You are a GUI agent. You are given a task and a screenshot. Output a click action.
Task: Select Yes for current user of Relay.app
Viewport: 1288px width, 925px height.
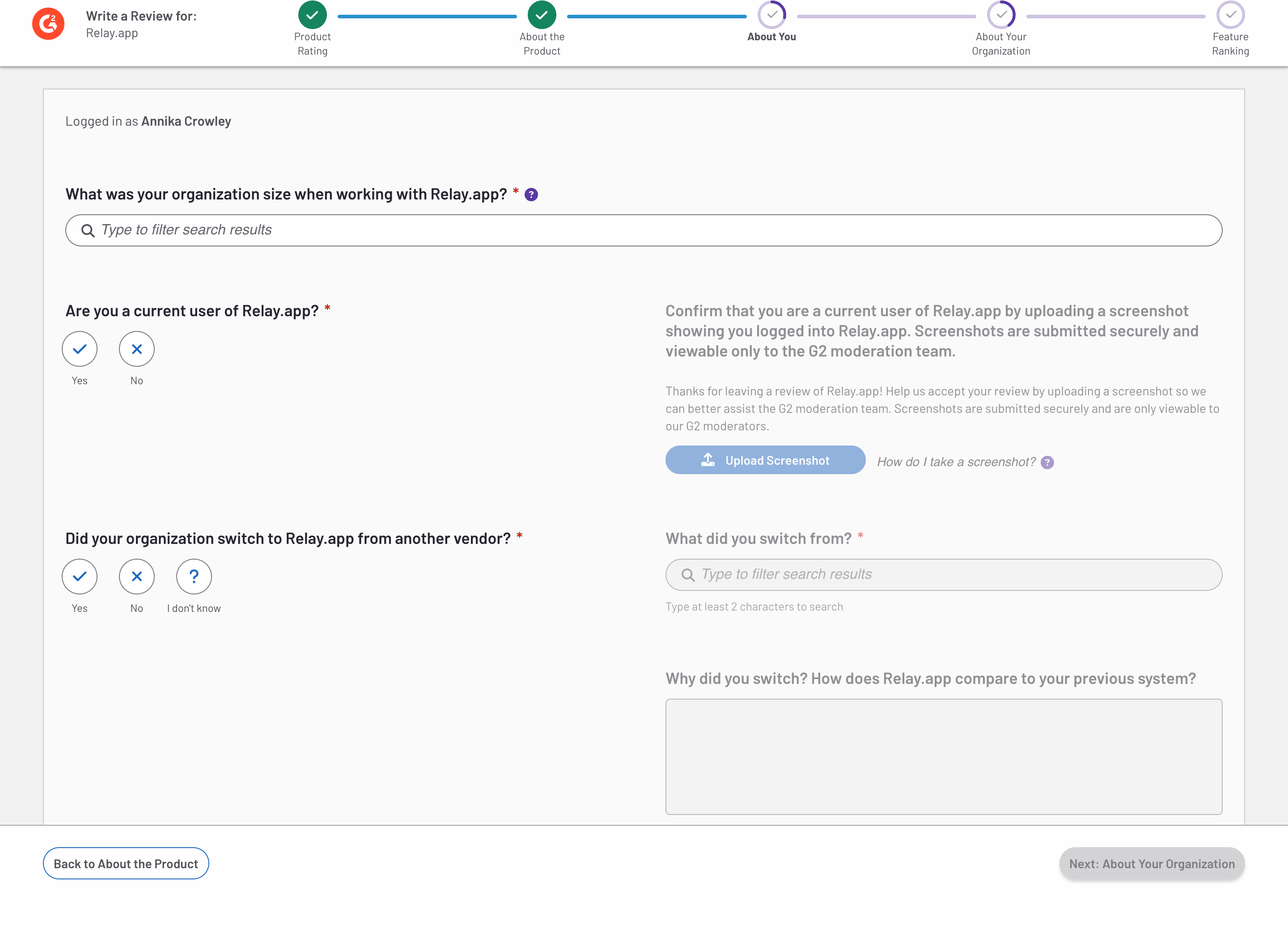pos(80,348)
